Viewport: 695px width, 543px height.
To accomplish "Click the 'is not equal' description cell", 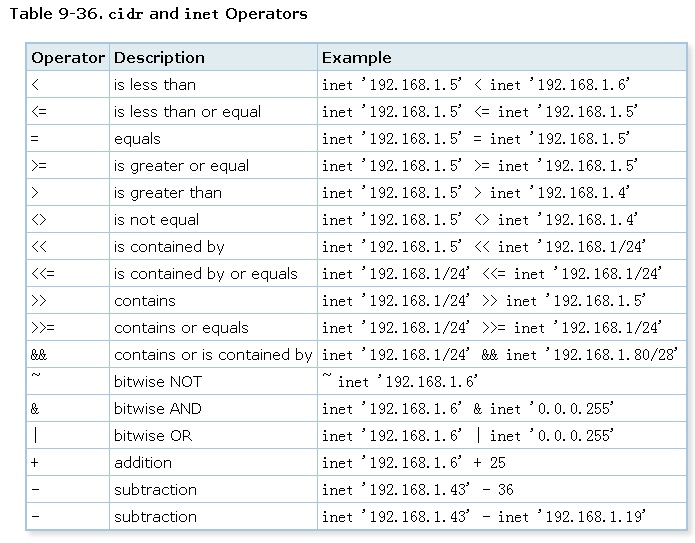I will click(156, 220).
